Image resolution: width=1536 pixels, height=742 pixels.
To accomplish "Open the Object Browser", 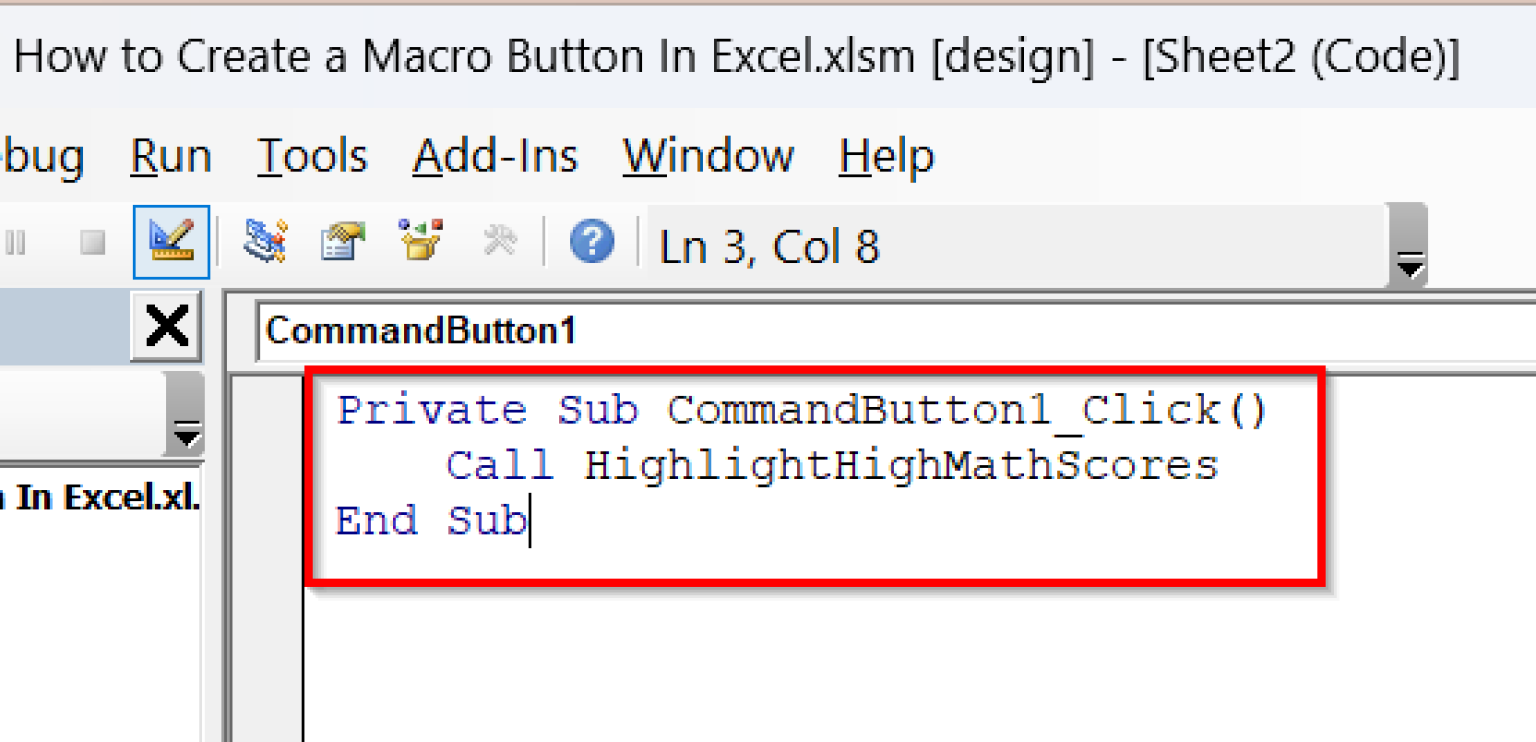I will (x=417, y=240).
